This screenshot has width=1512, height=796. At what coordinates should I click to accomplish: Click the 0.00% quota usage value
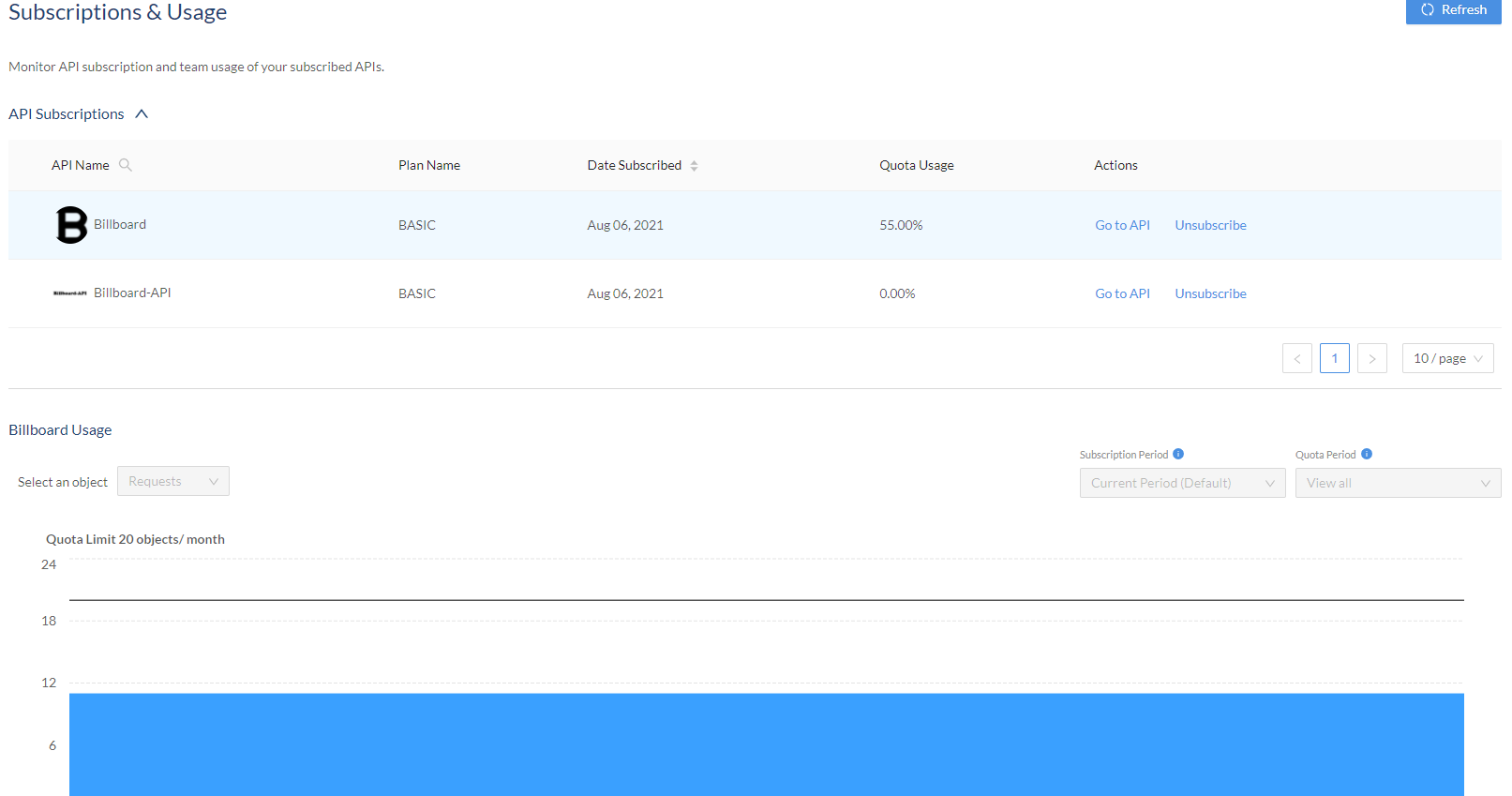pos(897,293)
